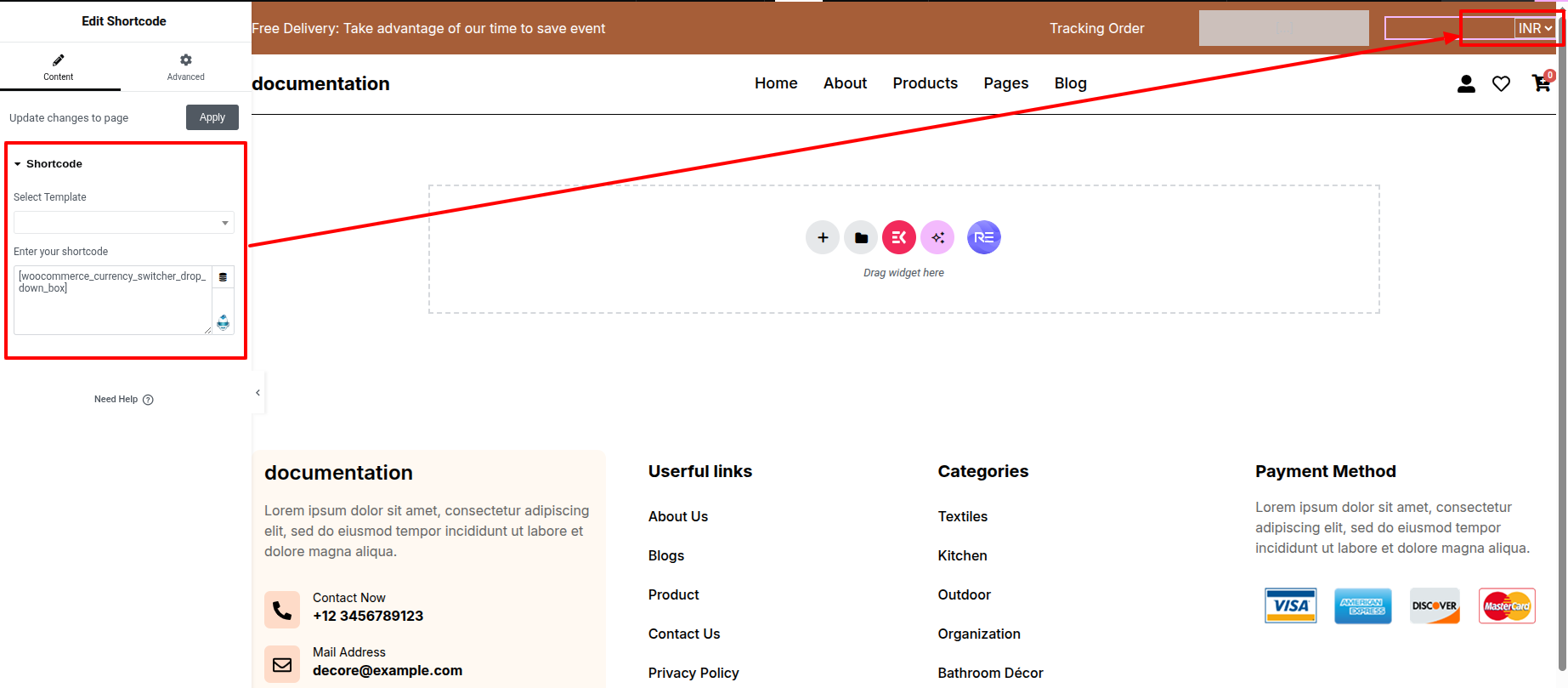Click the add new section plus icon
Viewport: 1568px width, 688px height.
point(822,237)
